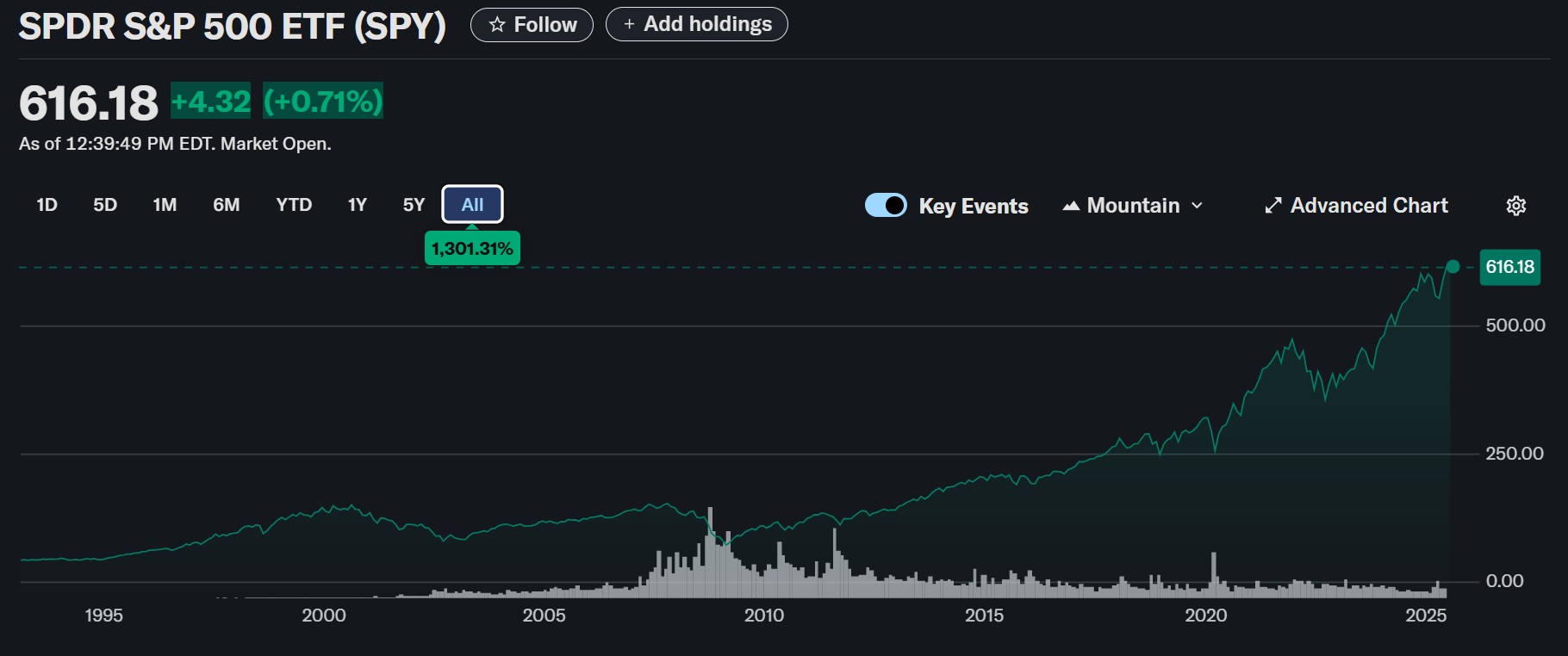Select the 5D time range tab
1568x656 pixels.
[x=105, y=205]
